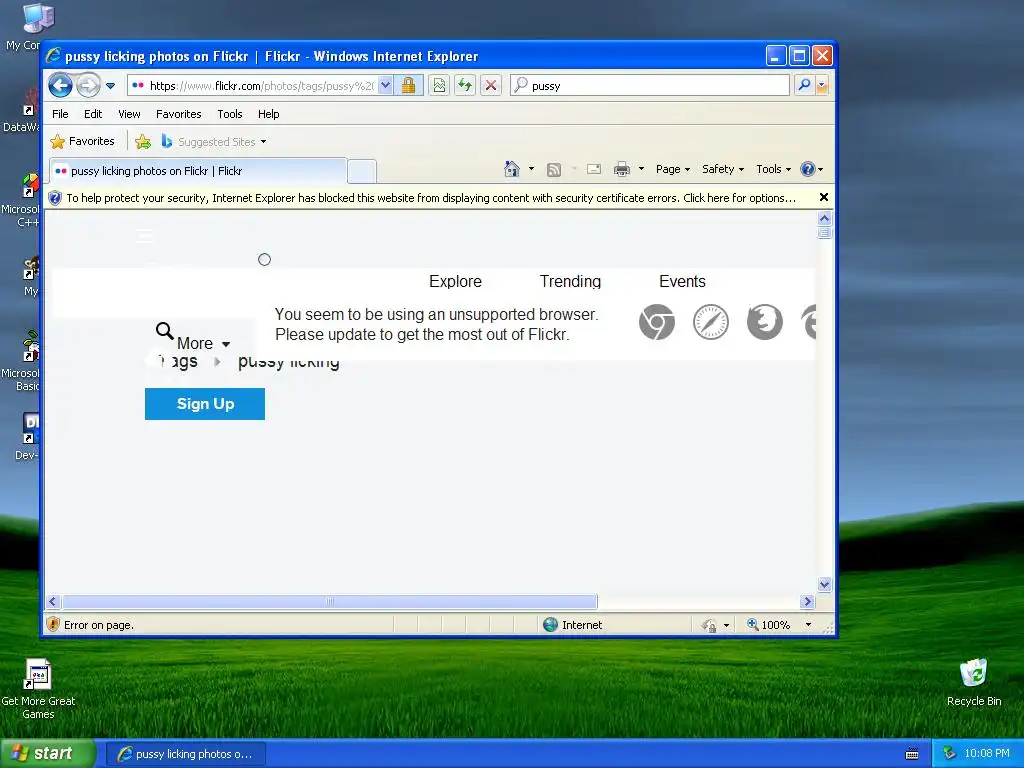Expand the address bar autocomplete dropdown
The height and width of the screenshot is (768, 1024).
[x=385, y=86]
